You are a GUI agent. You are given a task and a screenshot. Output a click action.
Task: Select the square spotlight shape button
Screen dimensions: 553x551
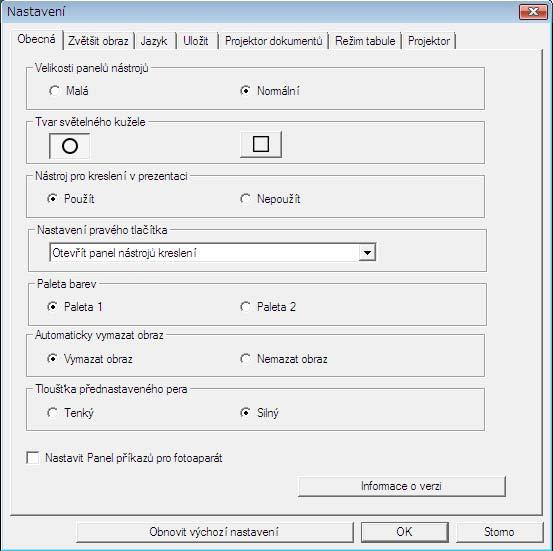click(261, 144)
